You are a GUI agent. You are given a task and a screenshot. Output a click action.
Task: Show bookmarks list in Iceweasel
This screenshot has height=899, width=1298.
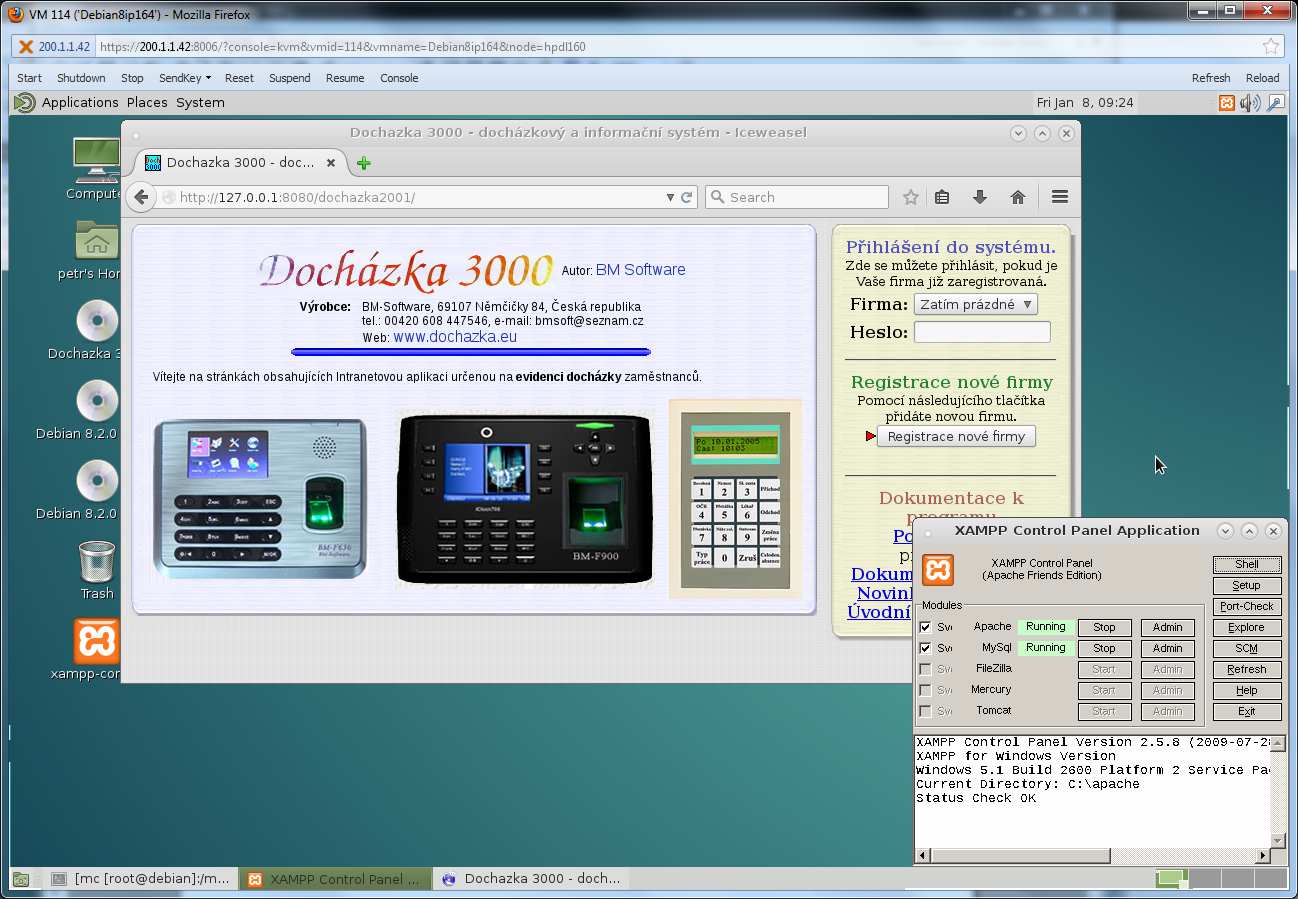click(x=942, y=197)
